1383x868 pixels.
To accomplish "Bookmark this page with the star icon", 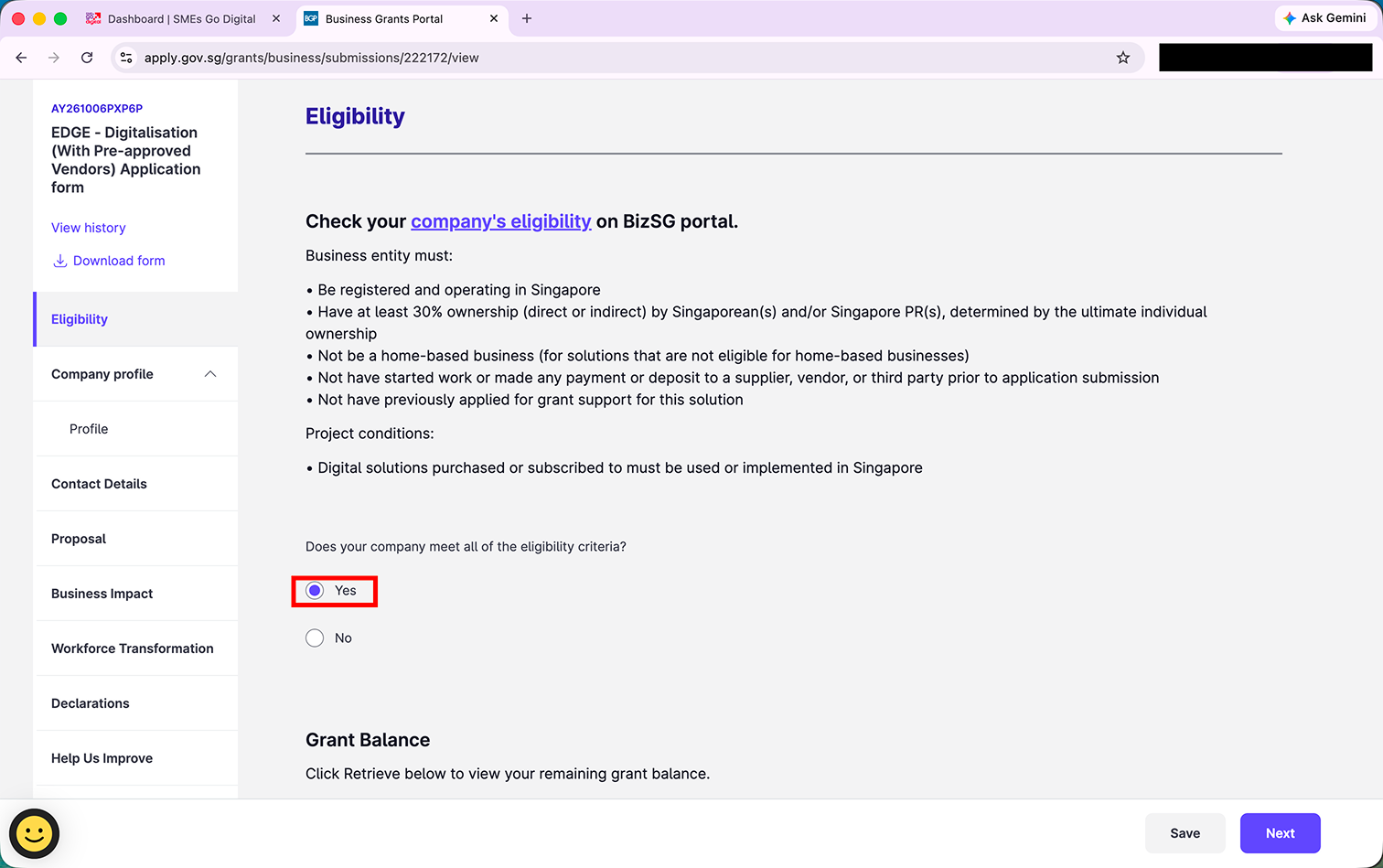I will pyautogui.click(x=1123, y=58).
